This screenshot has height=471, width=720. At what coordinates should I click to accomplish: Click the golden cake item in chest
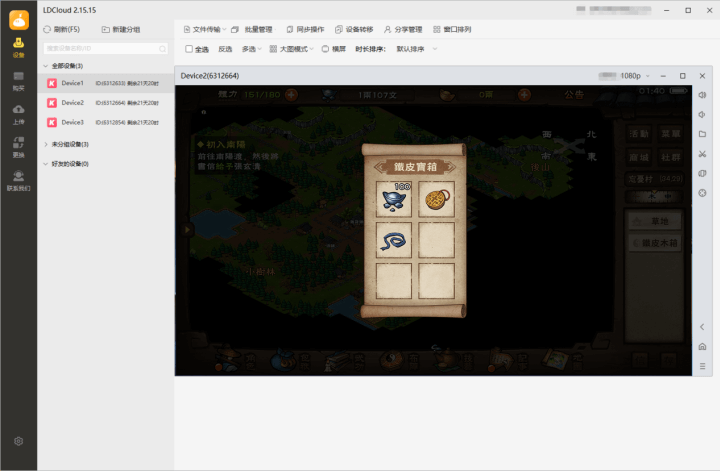pos(437,199)
